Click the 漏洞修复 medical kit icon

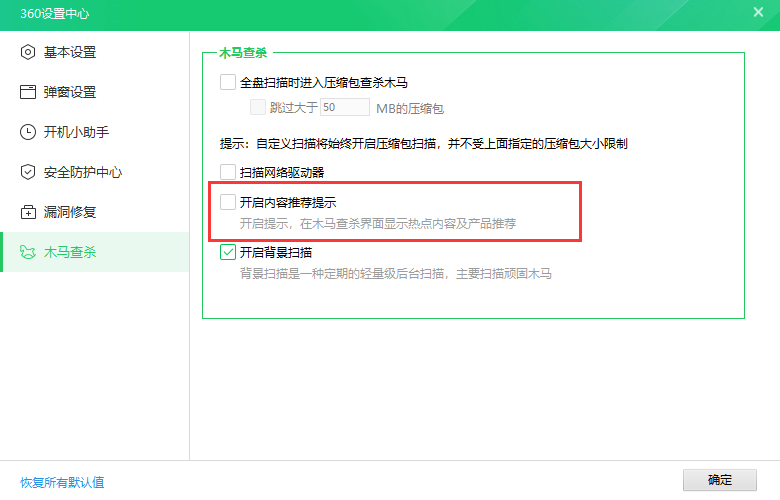tap(28, 212)
